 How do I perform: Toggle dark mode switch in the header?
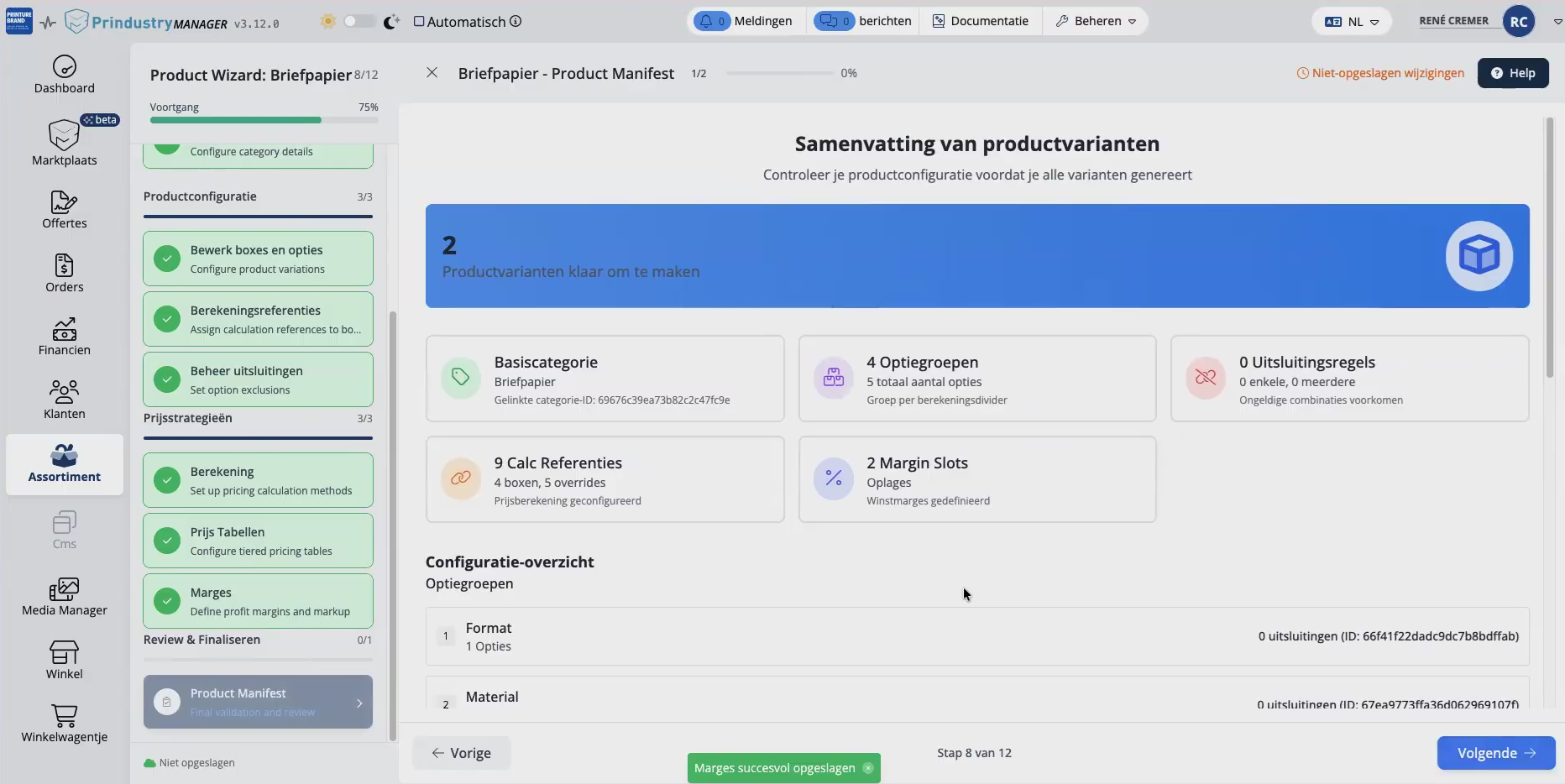coord(359,21)
